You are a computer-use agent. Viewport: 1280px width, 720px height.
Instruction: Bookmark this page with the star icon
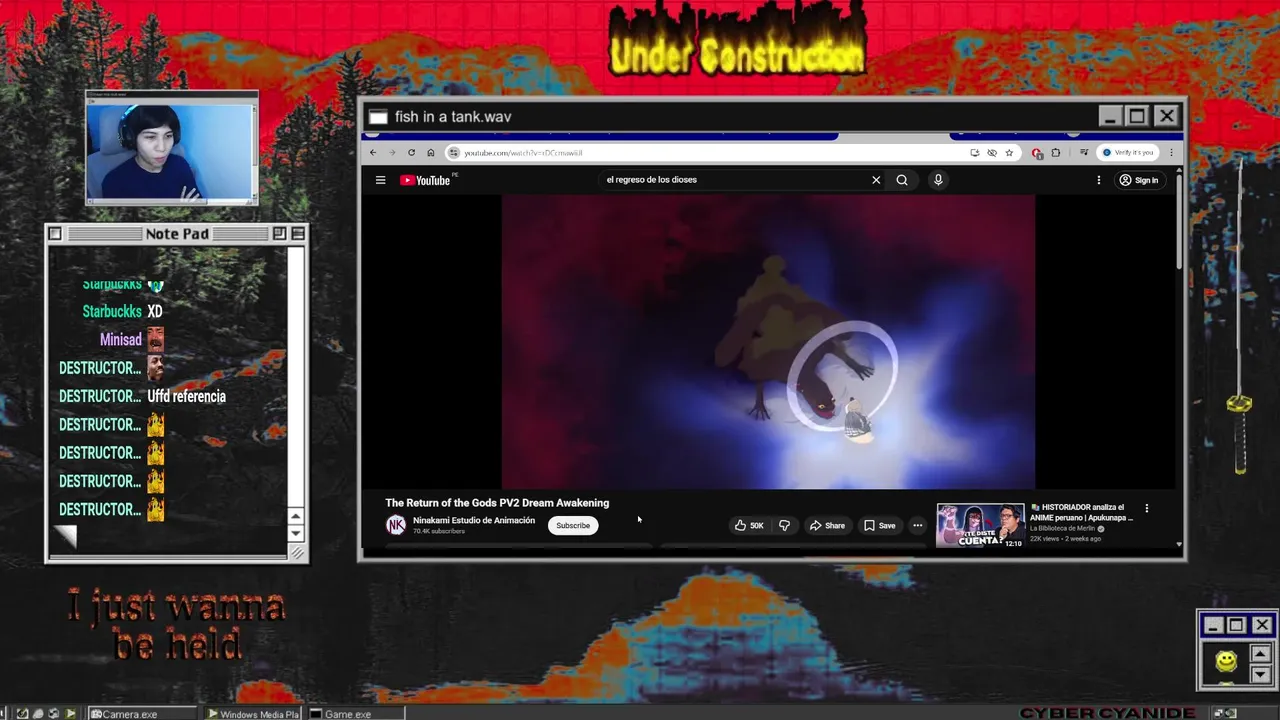[x=1009, y=153]
